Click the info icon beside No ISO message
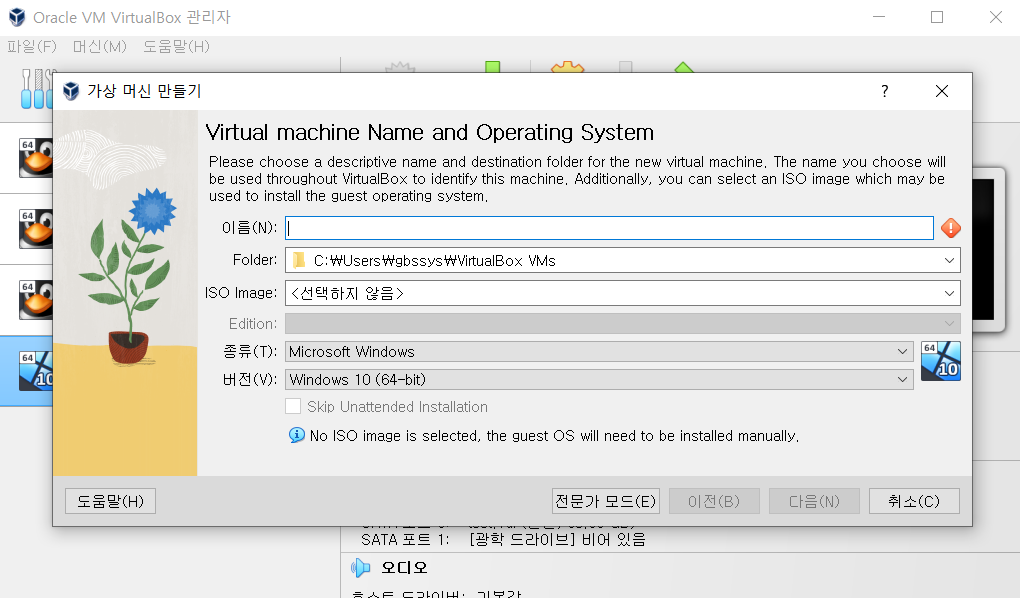The image size is (1020, 598). [x=297, y=435]
